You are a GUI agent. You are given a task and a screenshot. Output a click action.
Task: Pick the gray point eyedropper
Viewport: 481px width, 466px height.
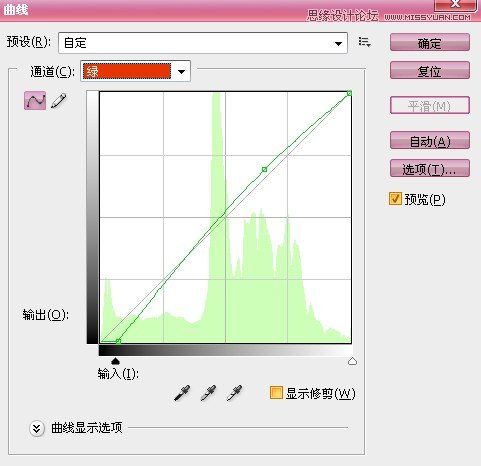pyautogui.click(x=209, y=393)
